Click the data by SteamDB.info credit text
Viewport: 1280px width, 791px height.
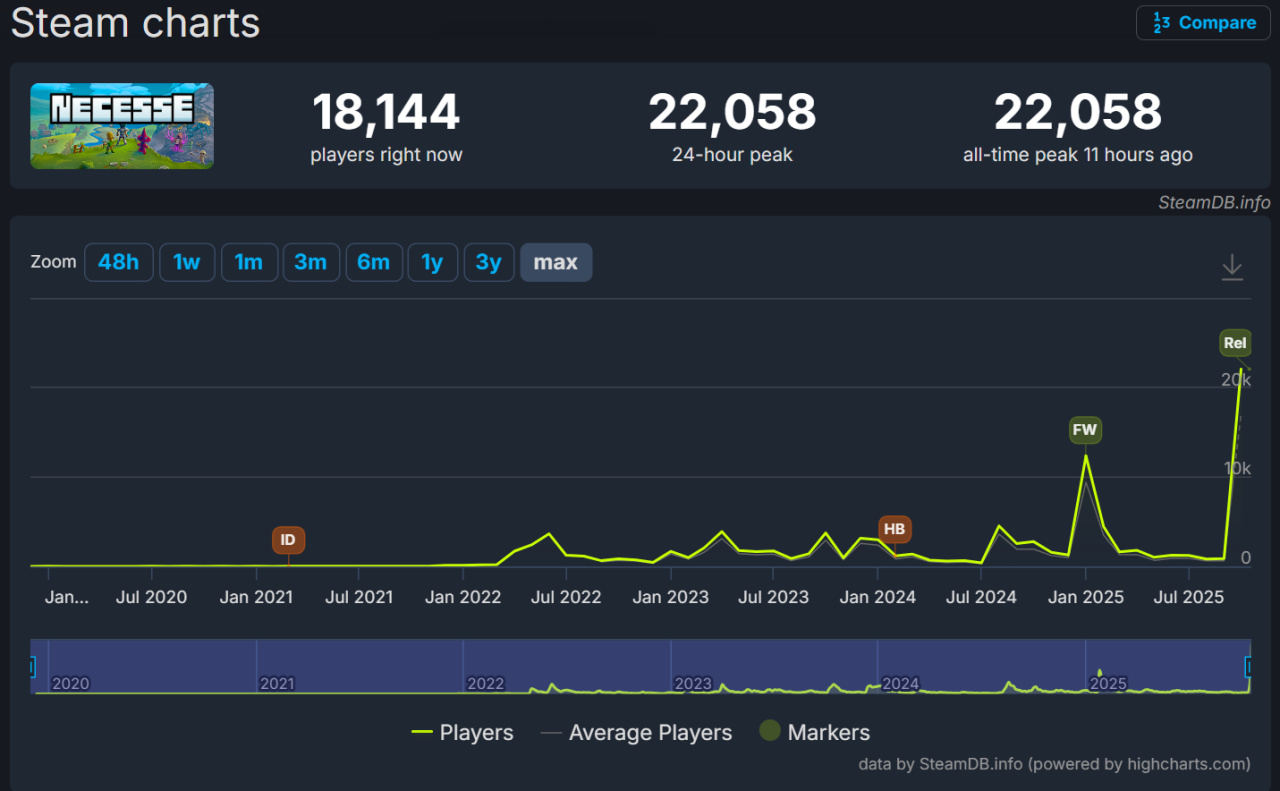point(1054,764)
